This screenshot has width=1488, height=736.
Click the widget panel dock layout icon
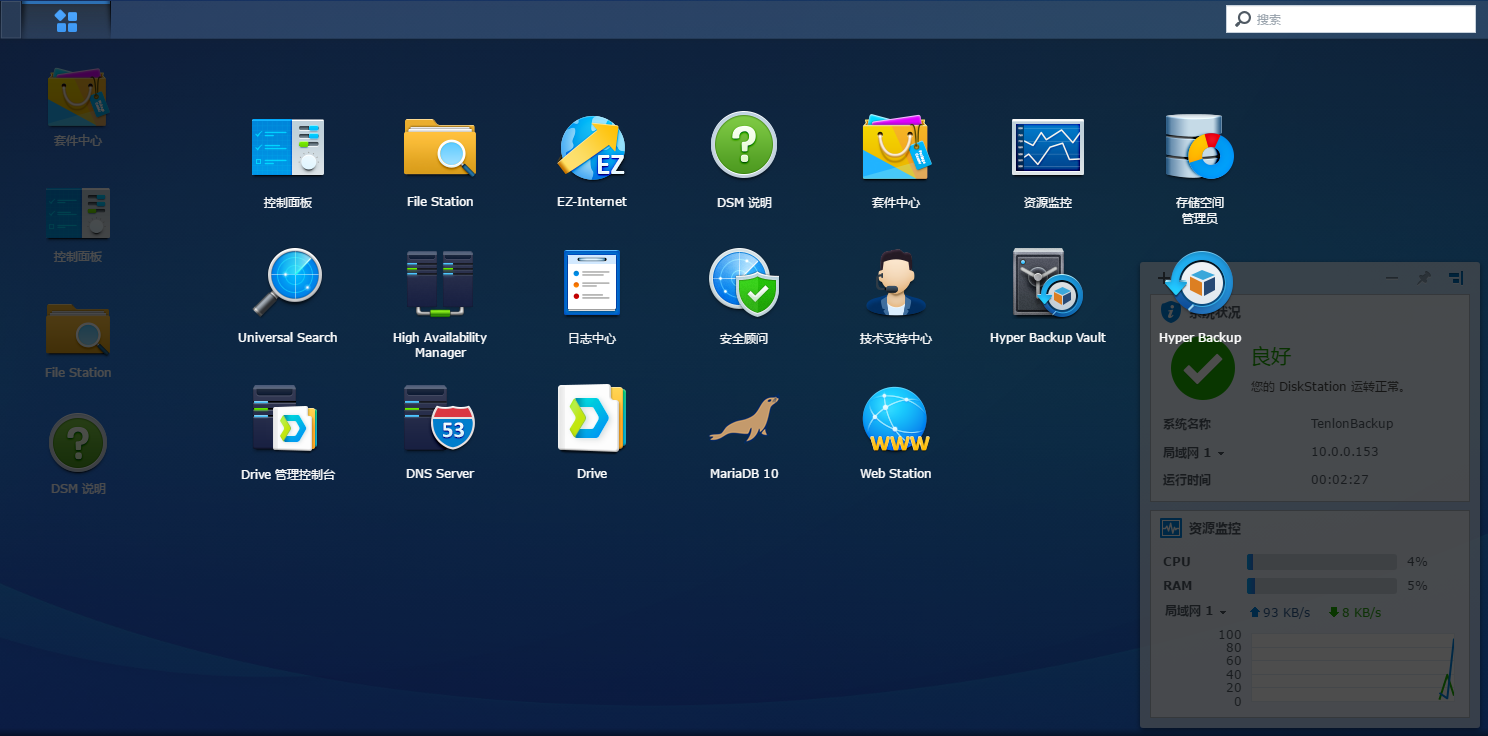(1456, 278)
